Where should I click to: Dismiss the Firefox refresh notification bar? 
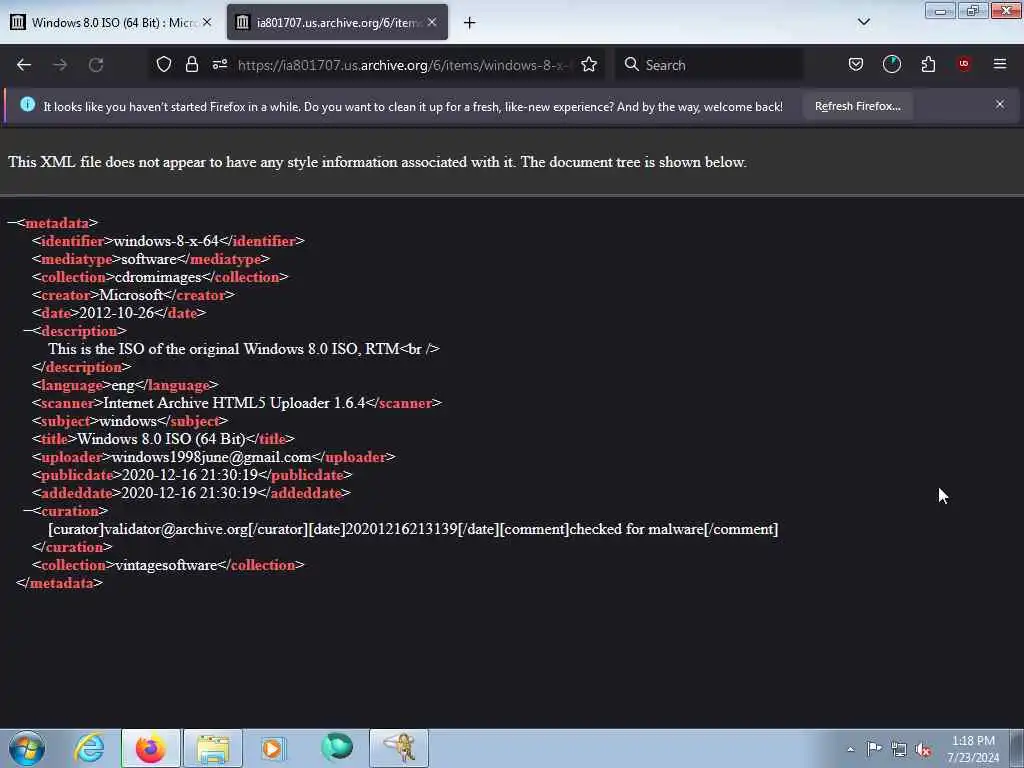click(999, 104)
